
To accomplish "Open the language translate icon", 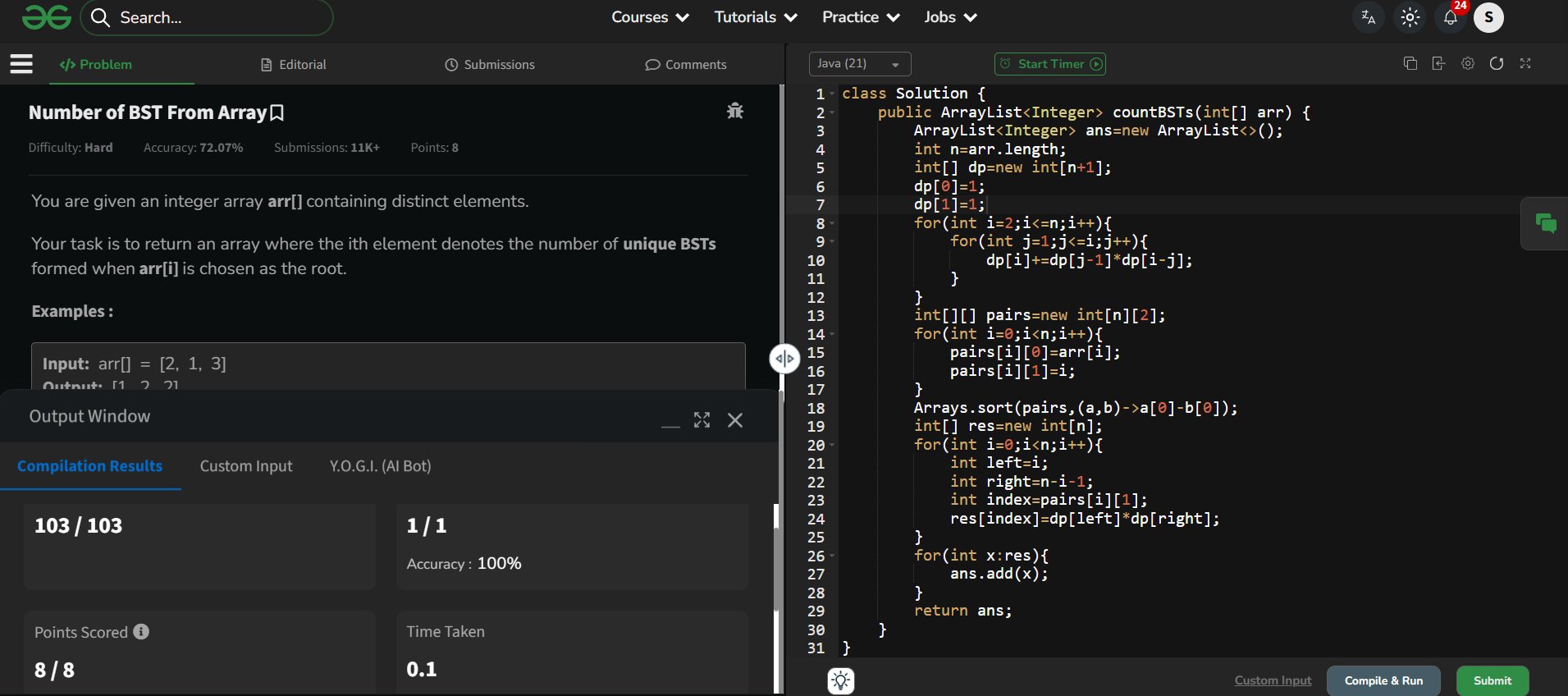I will (1368, 17).
